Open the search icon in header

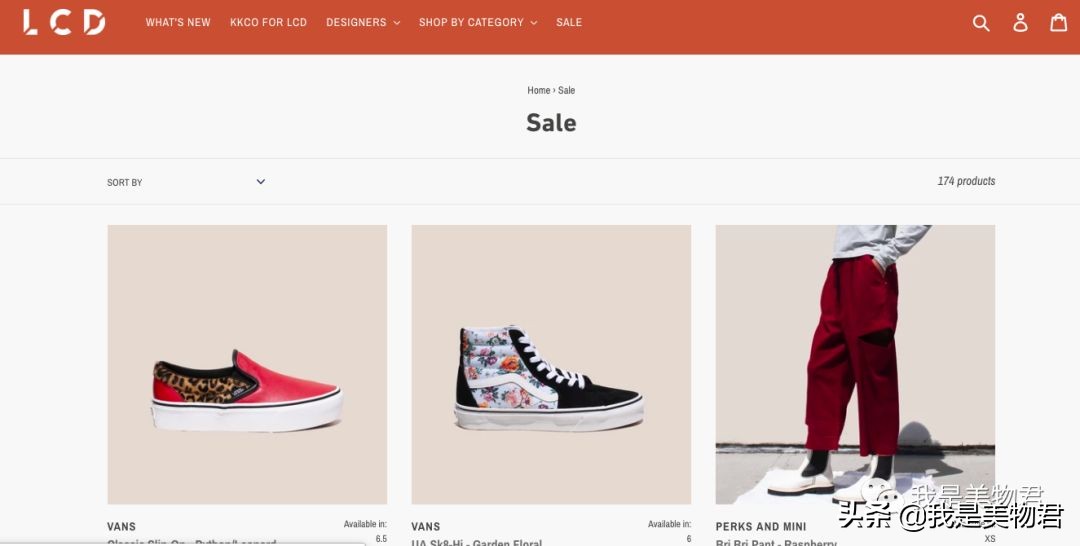click(981, 22)
